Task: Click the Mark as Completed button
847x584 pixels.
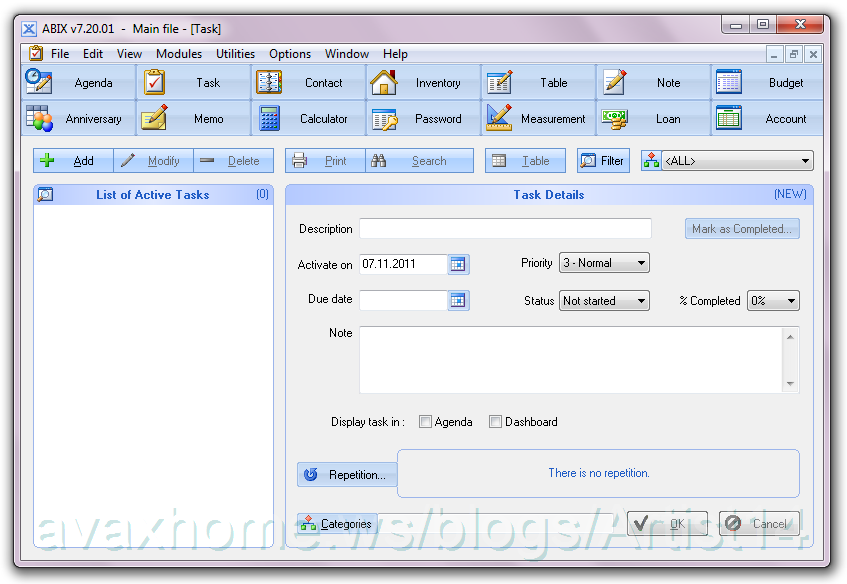Action: point(742,229)
